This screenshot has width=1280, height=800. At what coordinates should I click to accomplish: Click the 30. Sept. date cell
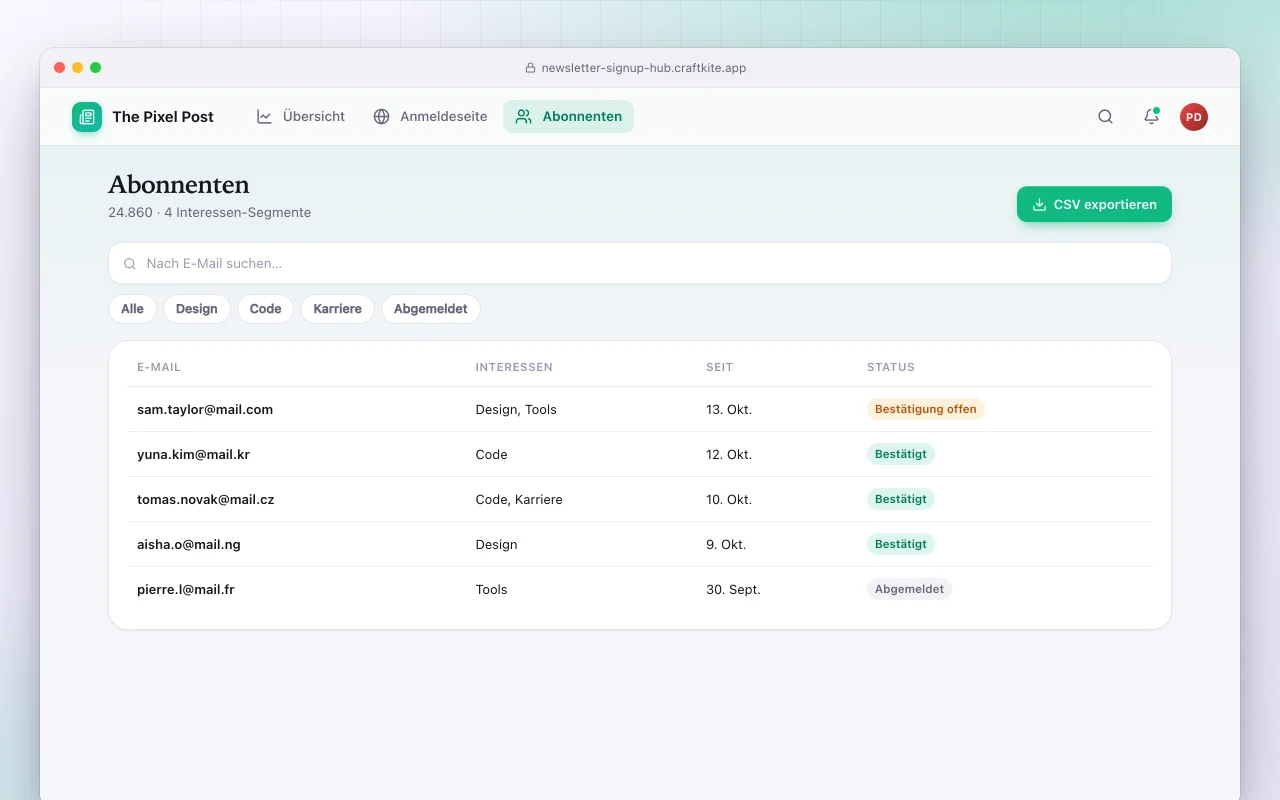tap(733, 589)
